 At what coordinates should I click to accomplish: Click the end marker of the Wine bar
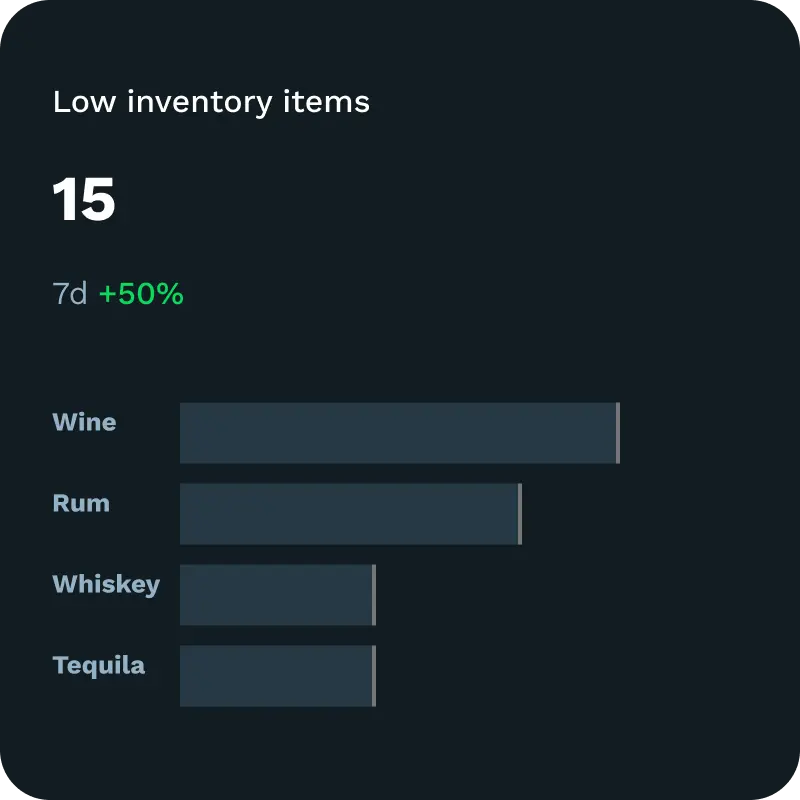tap(618, 433)
